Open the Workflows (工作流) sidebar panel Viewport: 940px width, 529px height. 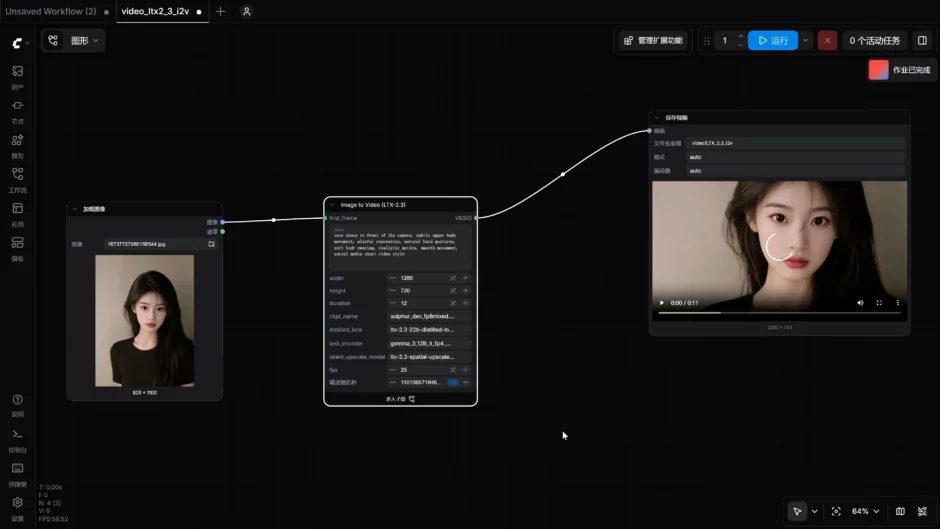(17, 180)
